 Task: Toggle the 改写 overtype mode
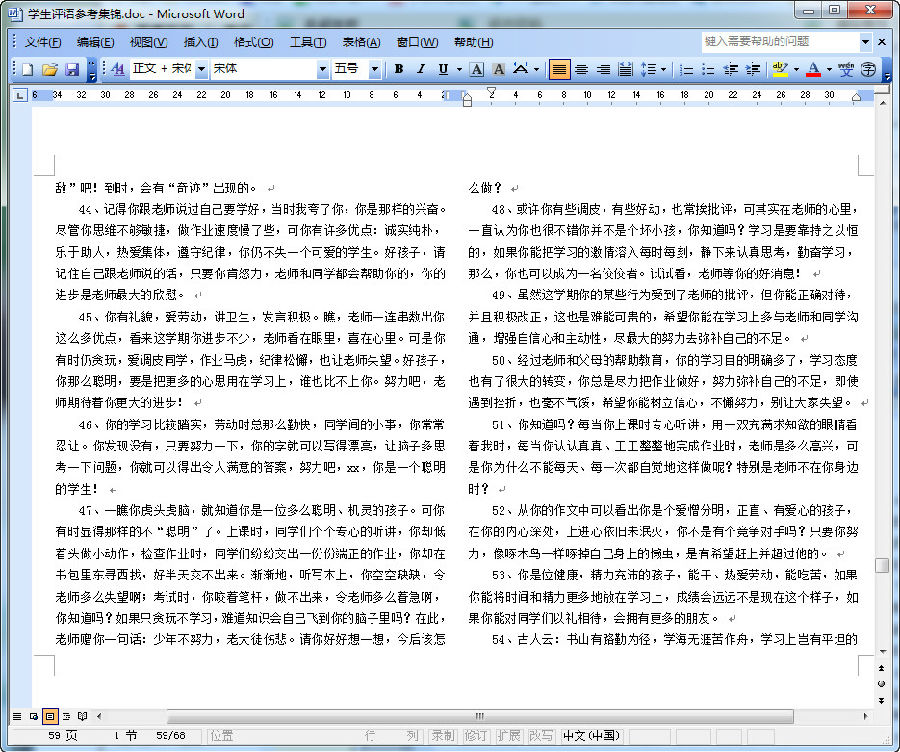(x=540, y=733)
